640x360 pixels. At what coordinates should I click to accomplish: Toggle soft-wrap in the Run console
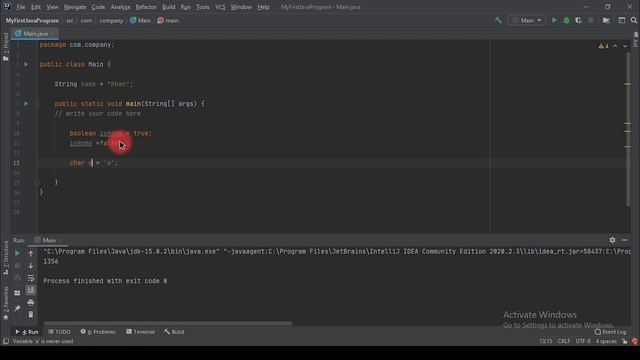(31, 278)
